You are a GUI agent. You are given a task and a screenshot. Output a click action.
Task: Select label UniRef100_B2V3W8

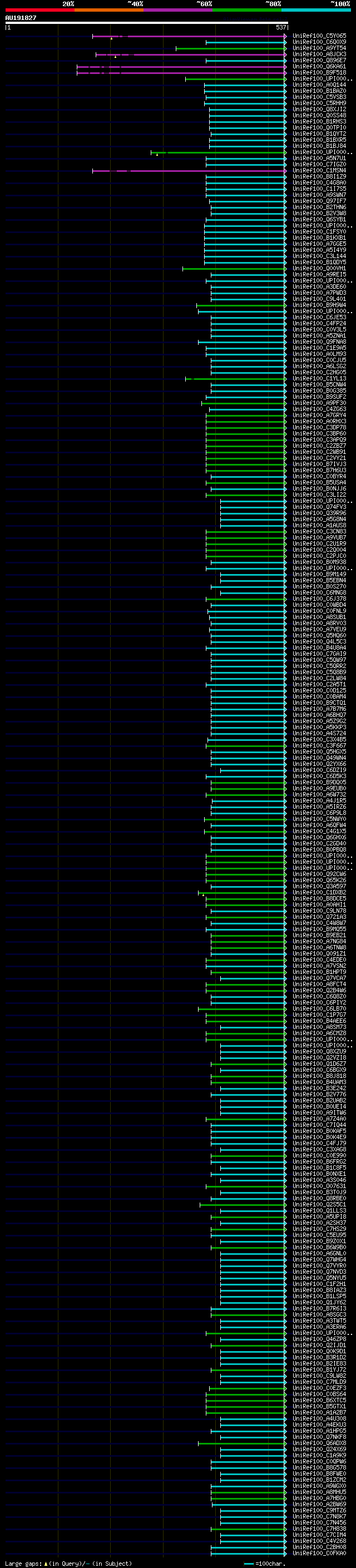[x=319, y=213]
